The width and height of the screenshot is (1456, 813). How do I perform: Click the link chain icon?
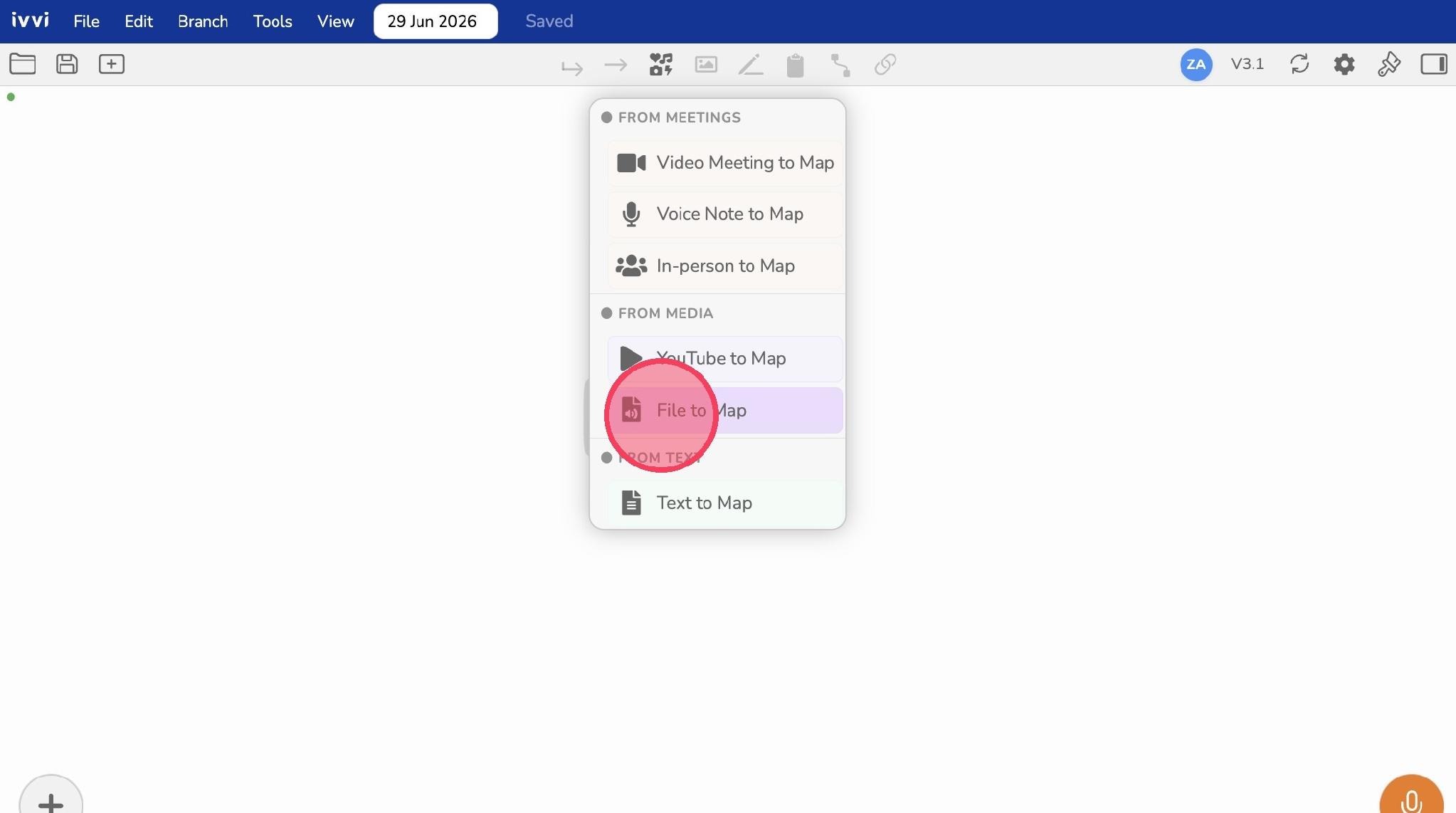885,65
